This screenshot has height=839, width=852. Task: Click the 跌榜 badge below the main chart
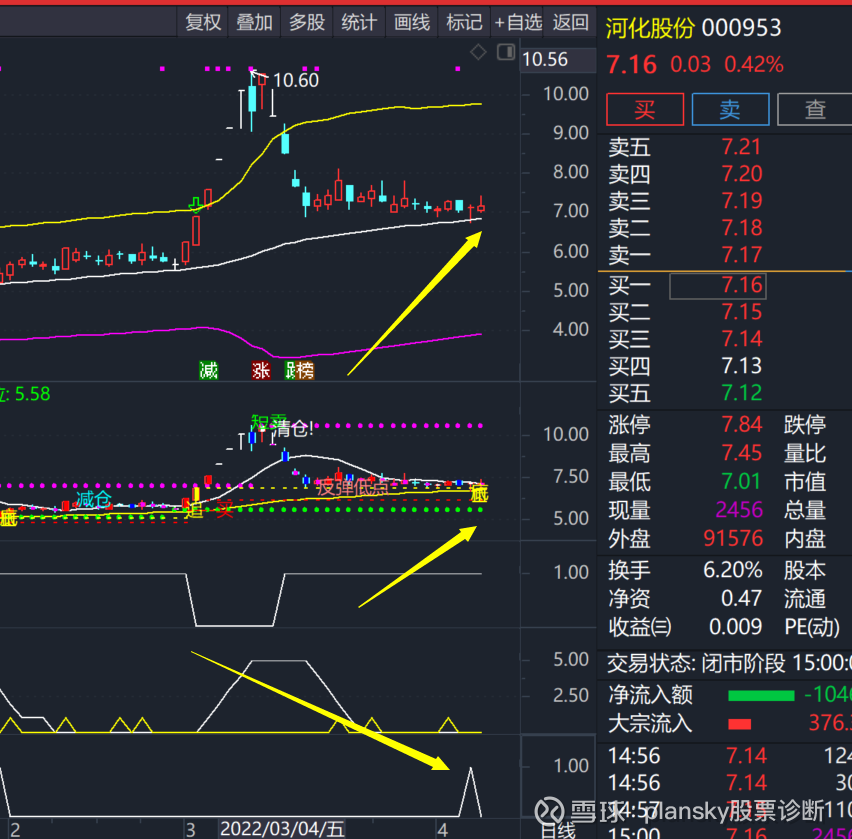coord(297,370)
